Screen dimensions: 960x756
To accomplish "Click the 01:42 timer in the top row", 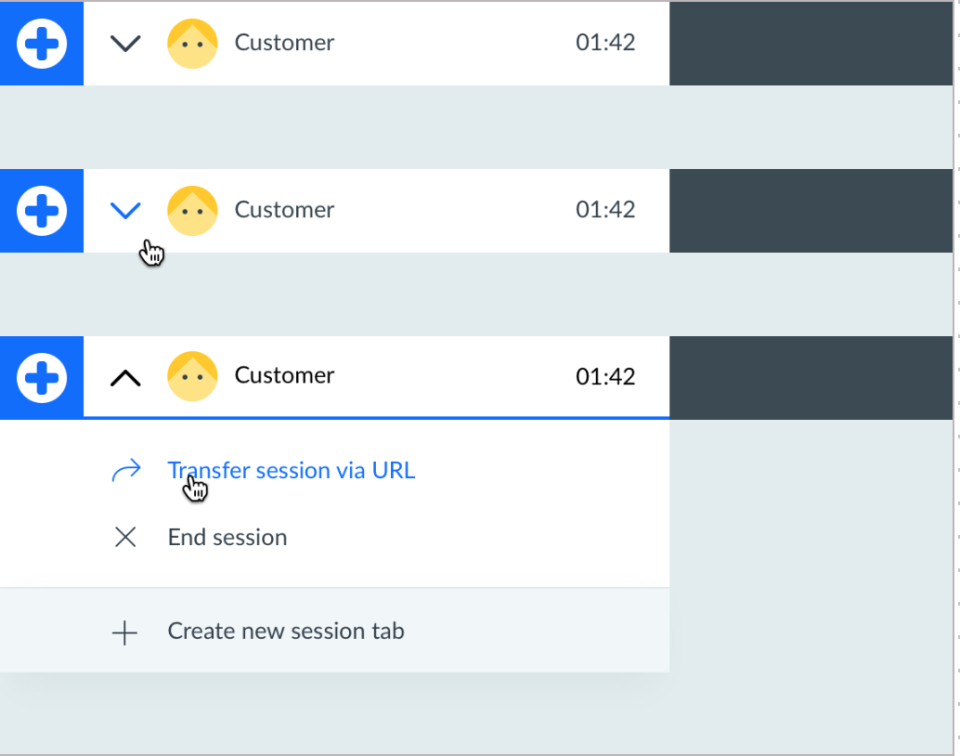I will pos(605,43).
